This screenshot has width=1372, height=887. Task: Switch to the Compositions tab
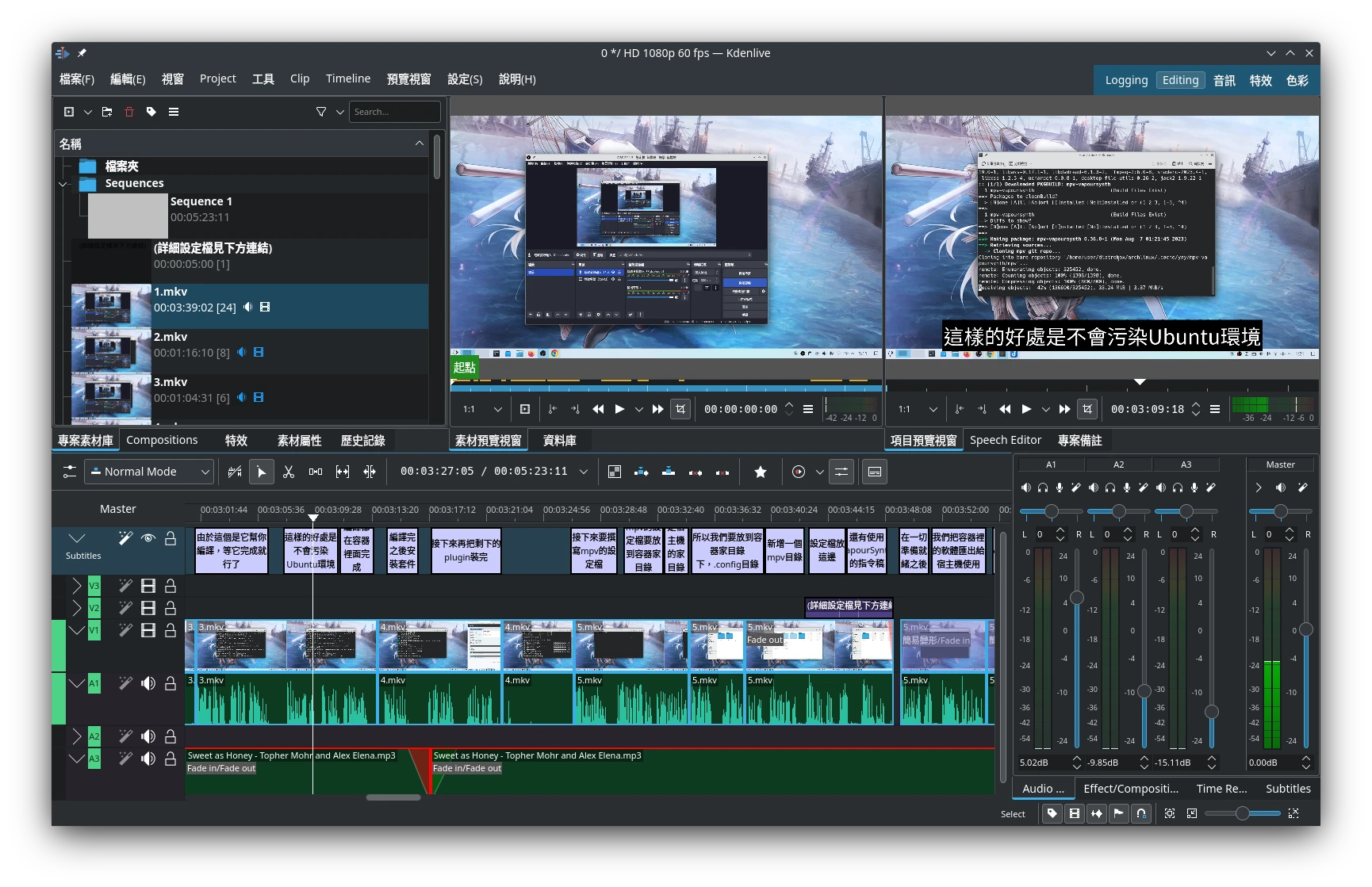(x=162, y=440)
